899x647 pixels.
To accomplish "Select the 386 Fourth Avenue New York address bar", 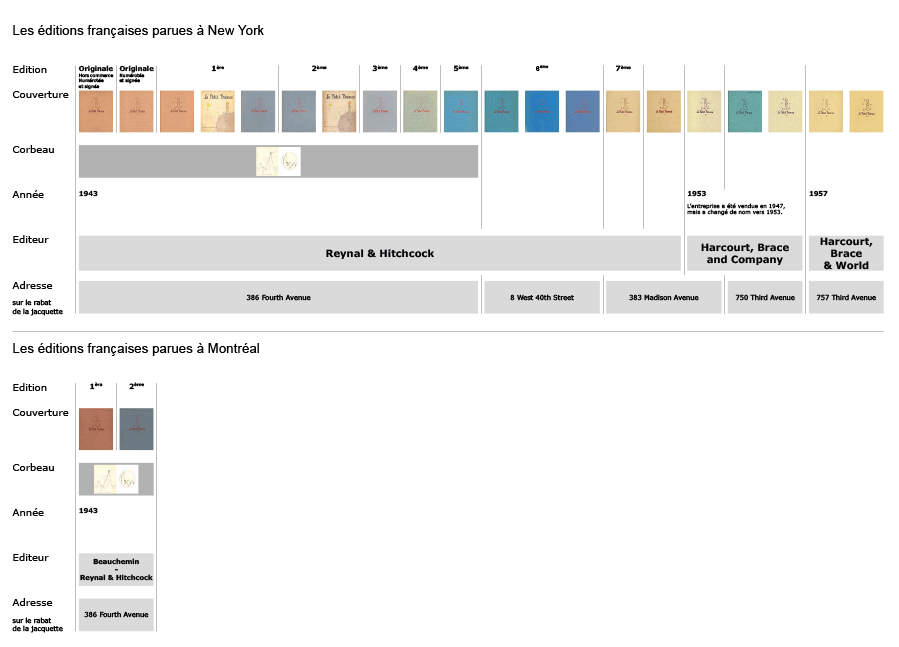I will coord(278,297).
